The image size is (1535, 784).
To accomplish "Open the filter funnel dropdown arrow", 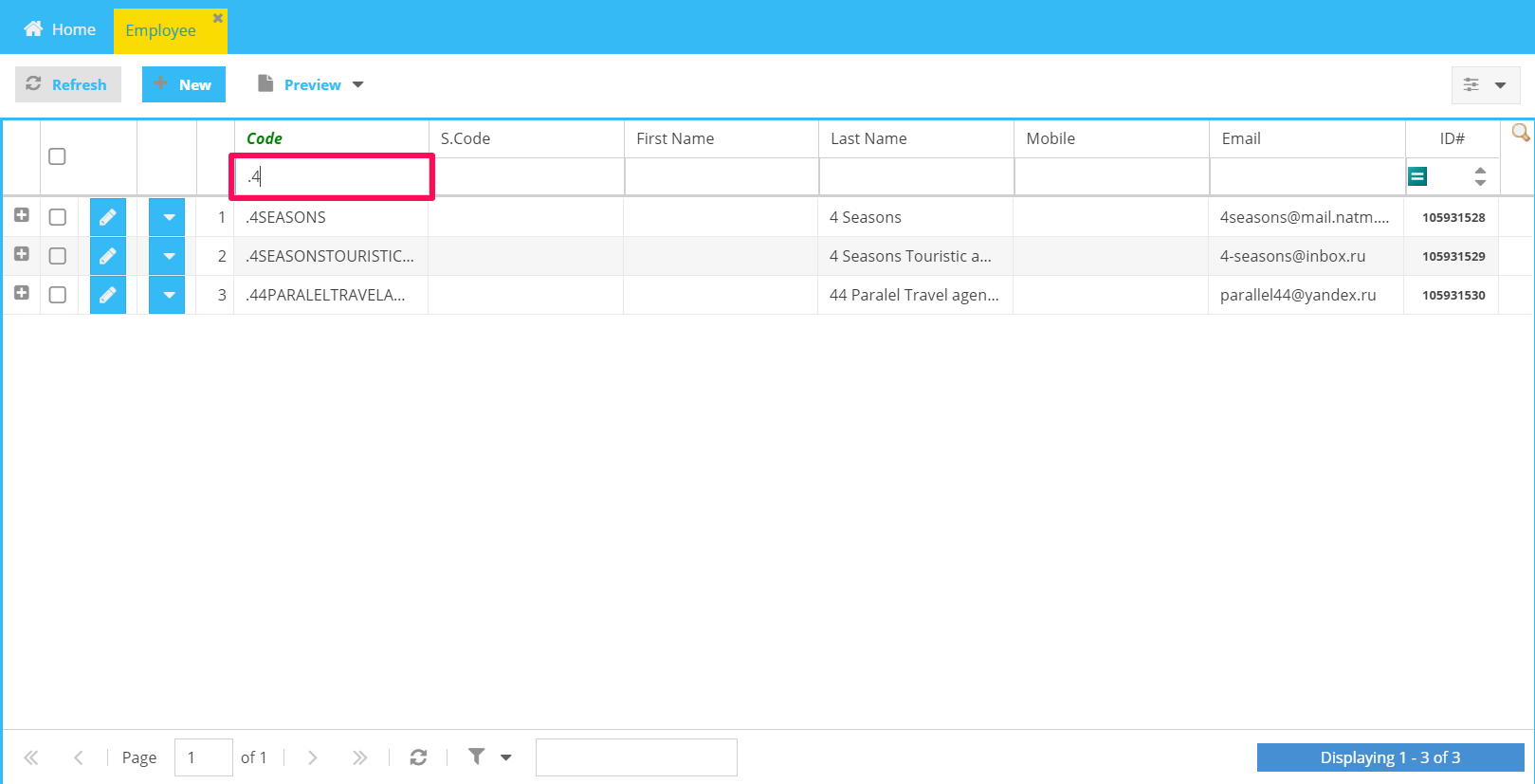I will click(x=506, y=757).
